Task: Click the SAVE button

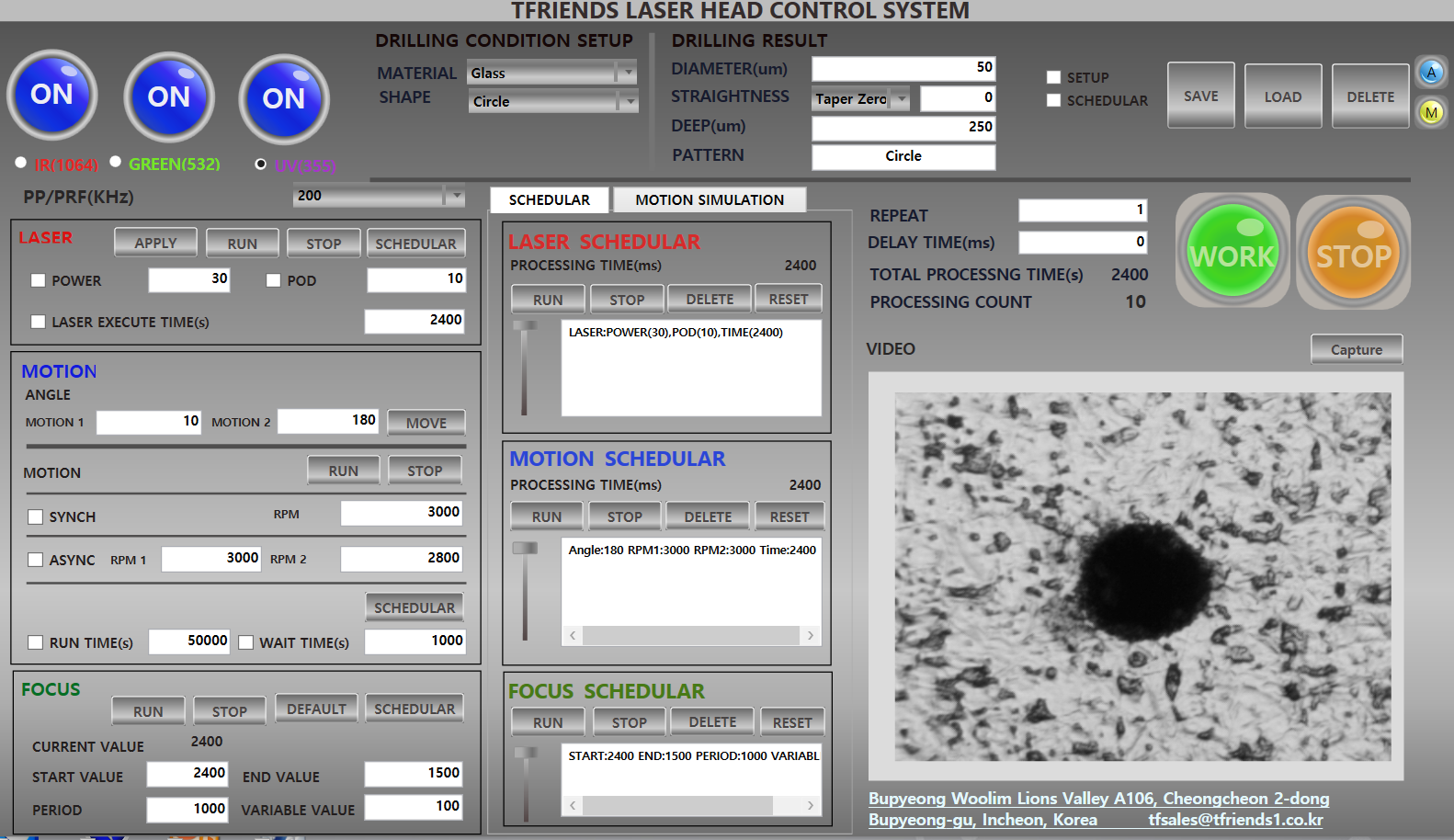Action: (1201, 96)
